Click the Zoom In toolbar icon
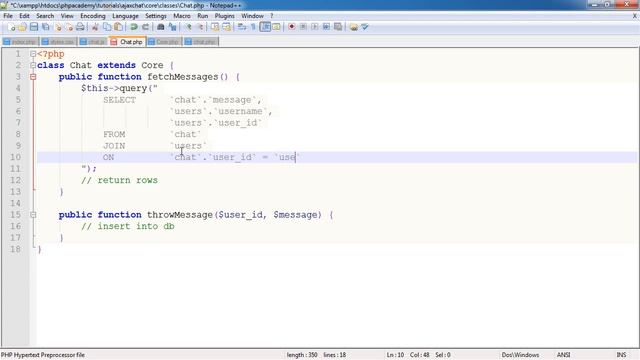 pos(188,27)
